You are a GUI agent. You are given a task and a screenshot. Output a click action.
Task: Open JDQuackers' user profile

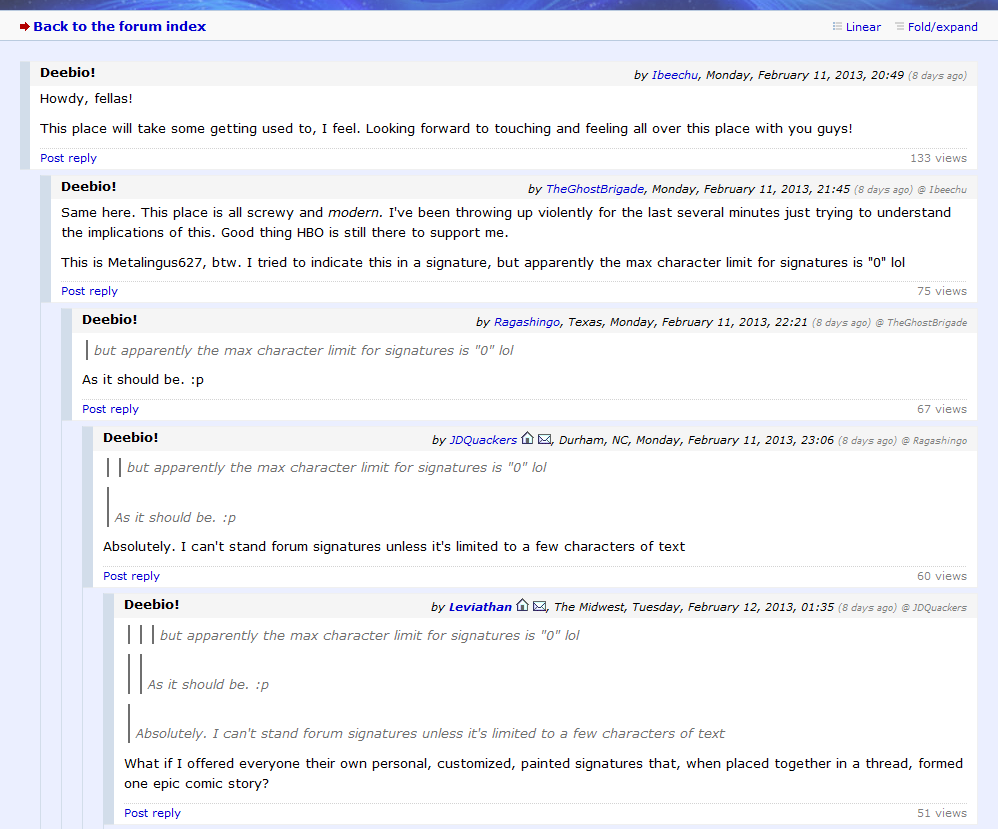(x=483, y=440)
